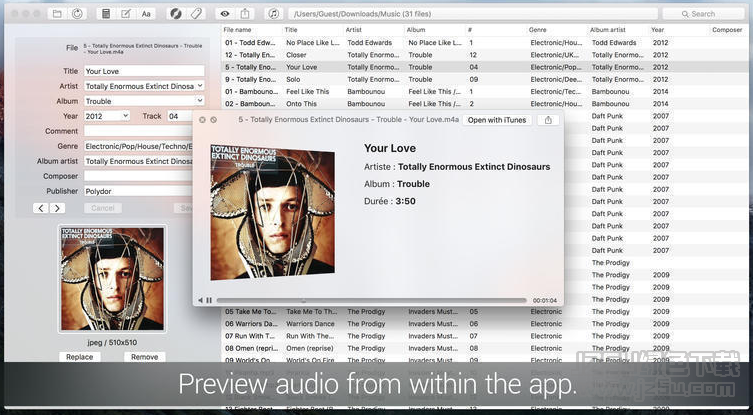The image size is (753, 415).
Task: Select the row titled Solo
Action: [x=483, y=79]
